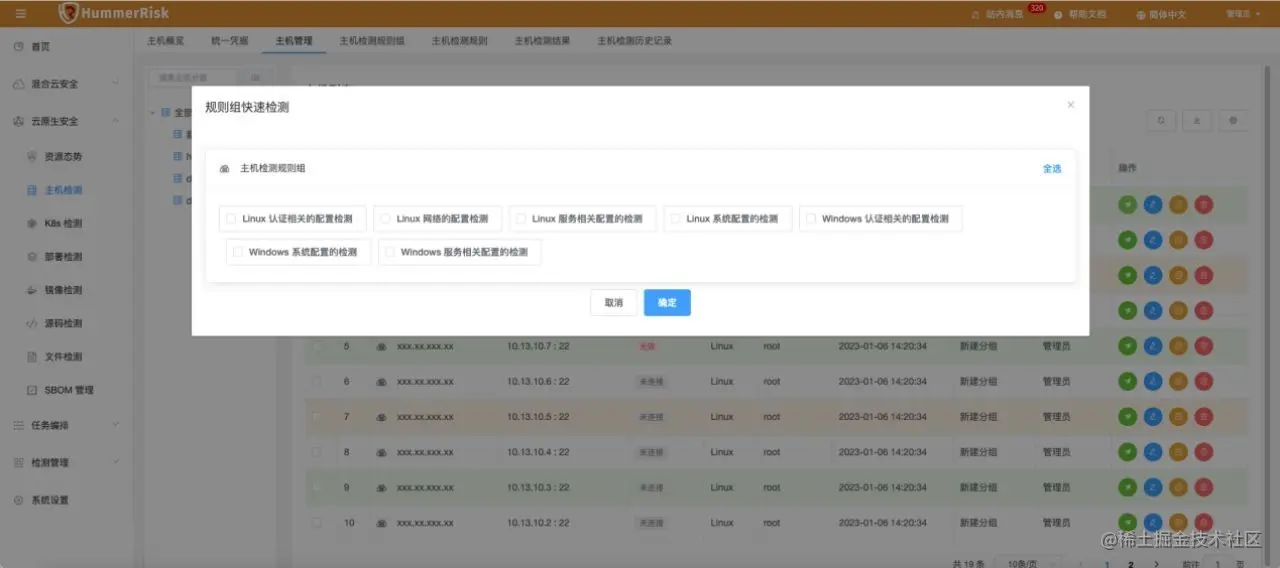Focus the 搜索主机分组 search field

point(192,77)
